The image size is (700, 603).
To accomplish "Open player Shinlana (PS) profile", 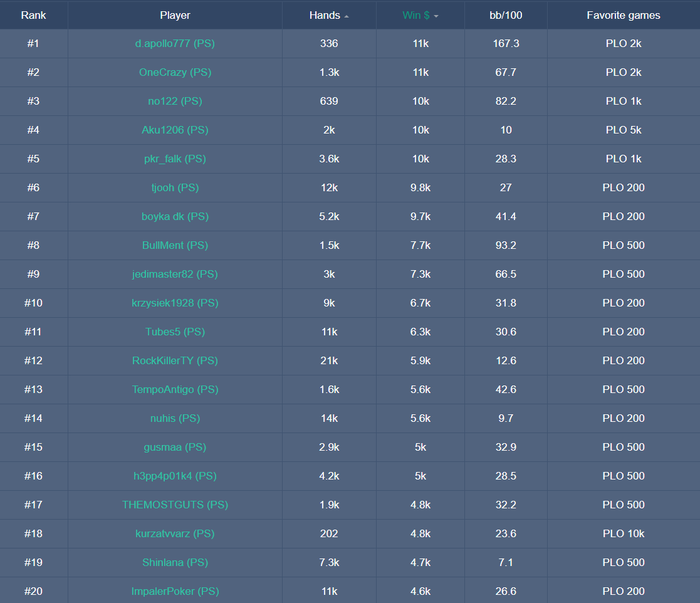I will pos(175,562).
